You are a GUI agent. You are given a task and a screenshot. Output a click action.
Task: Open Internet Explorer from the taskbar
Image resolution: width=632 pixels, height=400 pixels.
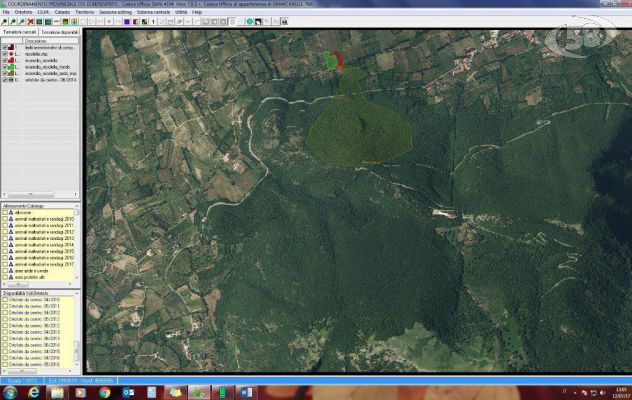coord(33,392)
